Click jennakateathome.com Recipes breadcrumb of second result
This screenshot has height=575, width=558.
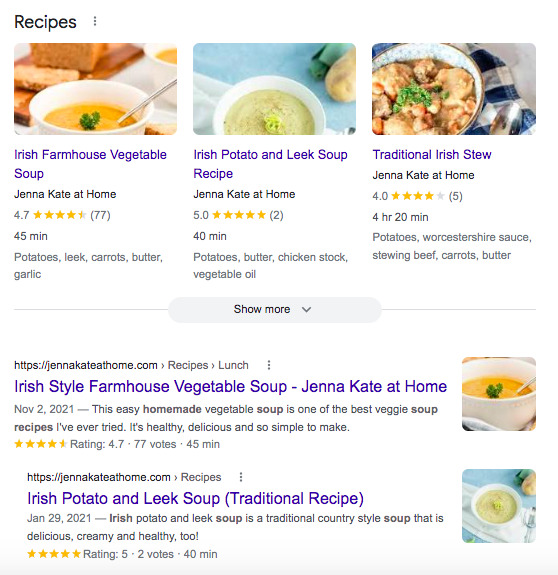click(124, 477)
